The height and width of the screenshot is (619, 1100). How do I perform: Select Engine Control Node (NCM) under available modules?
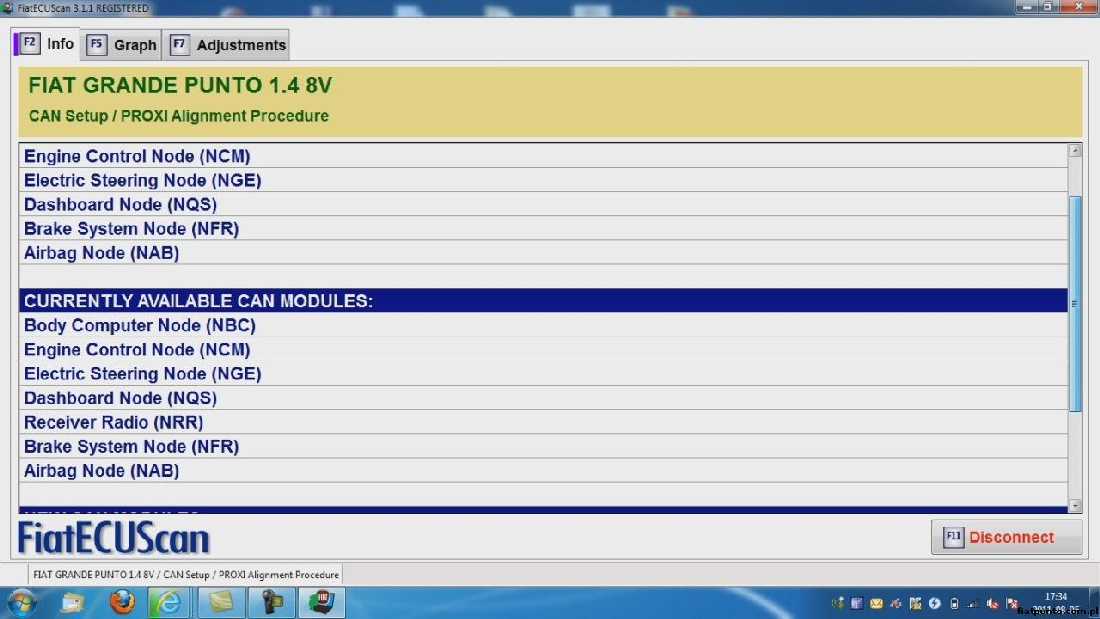(x=543, y=350)
